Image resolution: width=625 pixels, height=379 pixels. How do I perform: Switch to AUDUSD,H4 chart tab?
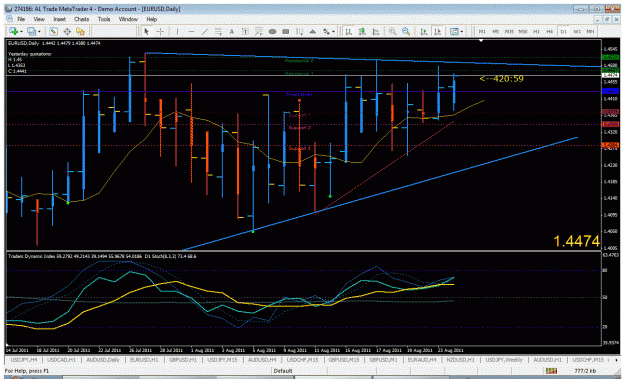click(262, 360)
